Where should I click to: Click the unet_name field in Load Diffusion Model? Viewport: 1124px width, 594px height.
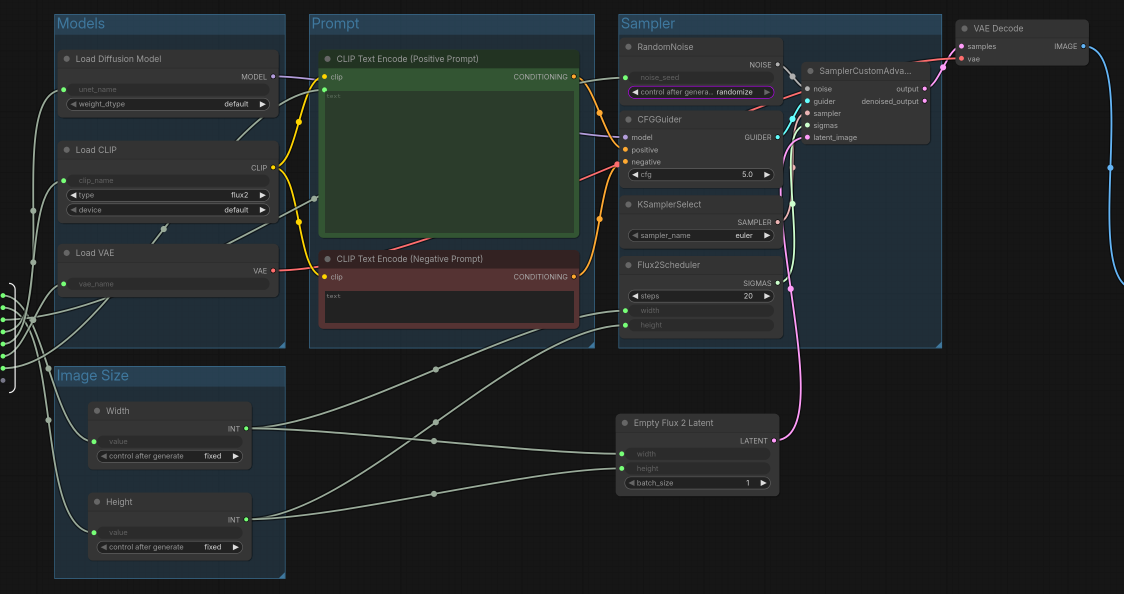point(168,90)
